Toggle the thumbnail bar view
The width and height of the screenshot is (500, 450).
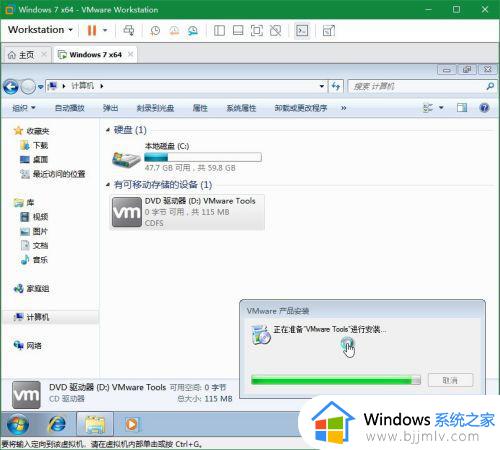(x=238, y=31)
